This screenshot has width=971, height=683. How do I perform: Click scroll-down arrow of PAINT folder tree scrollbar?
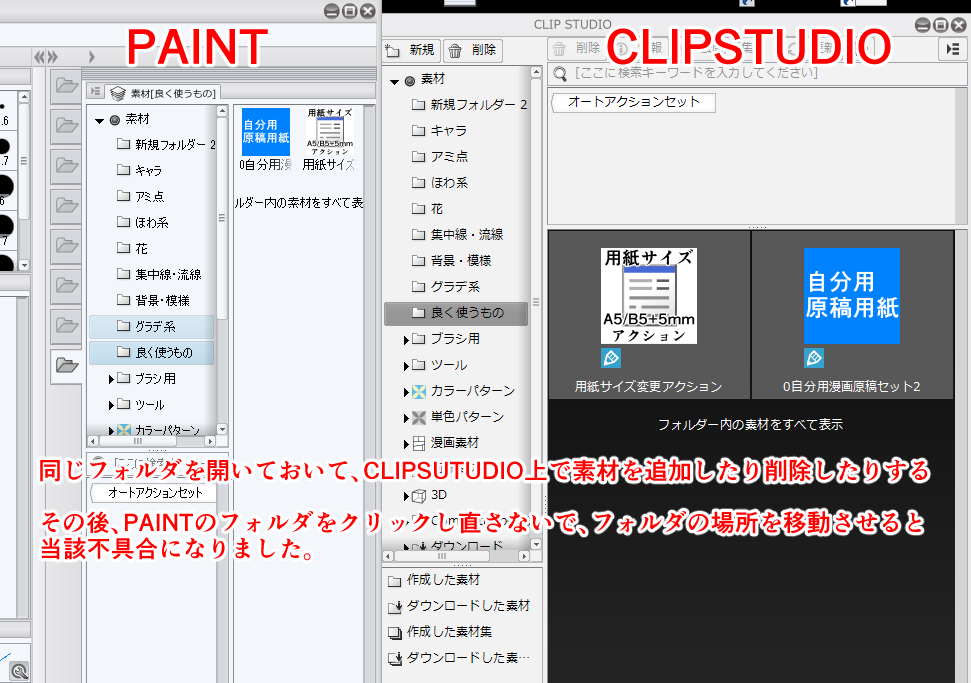click(x=222, y=429)
